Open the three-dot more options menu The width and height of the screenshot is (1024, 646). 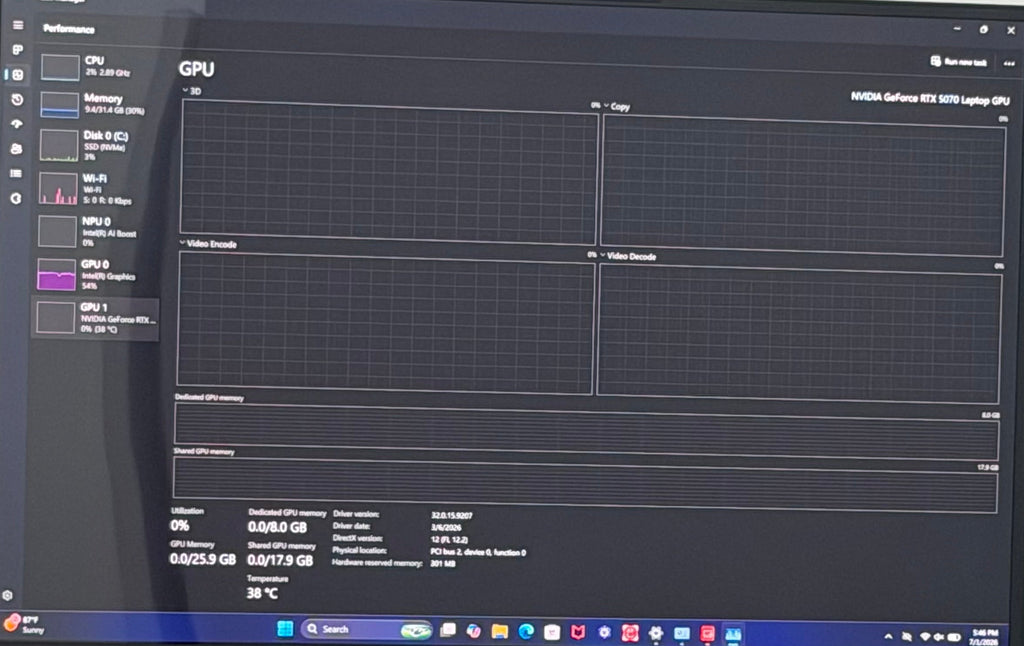[x=1009, y=63]
